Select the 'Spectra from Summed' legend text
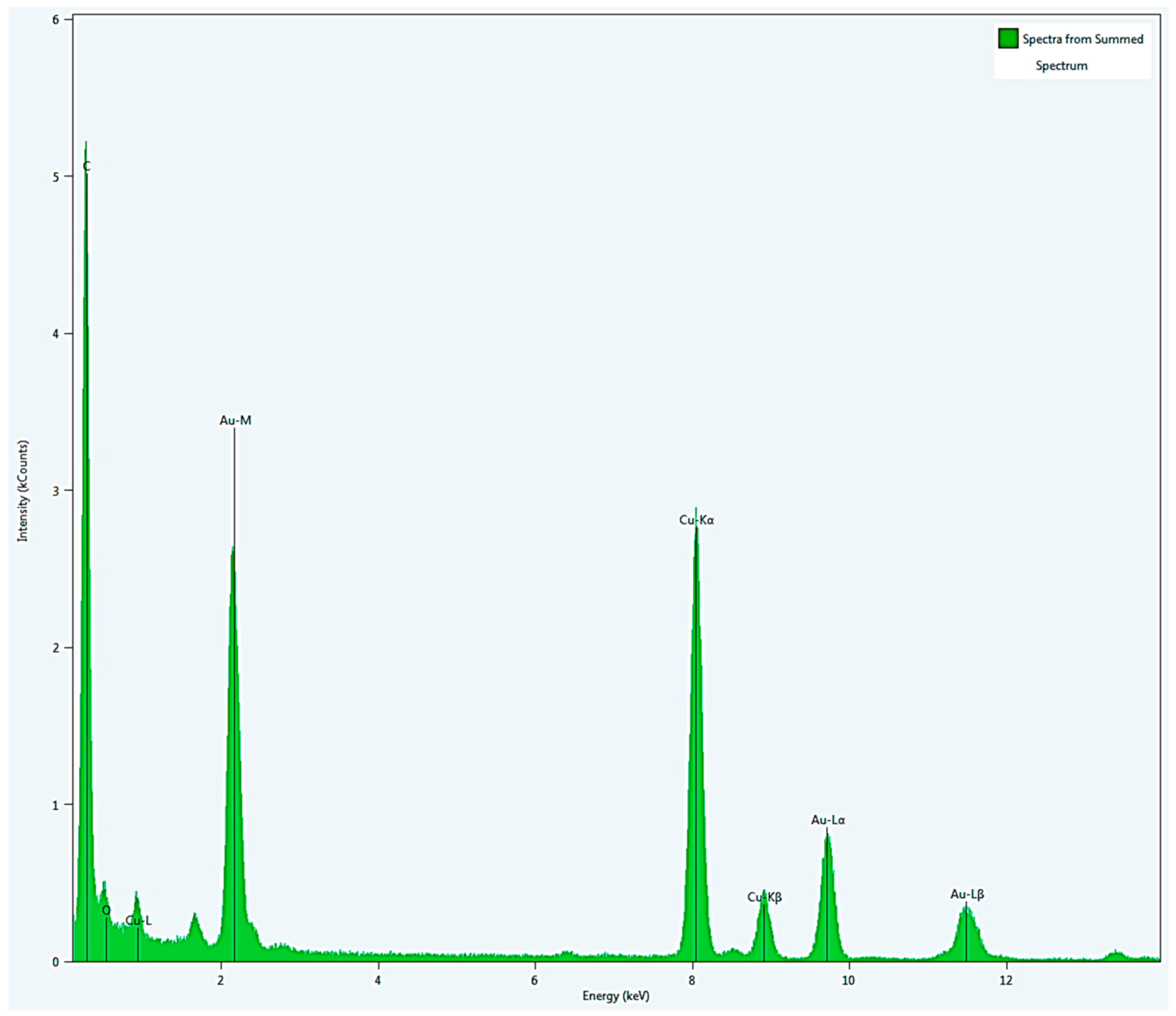The image size is (1176, 1016). pyautogui.click(x=1083, y=39)
